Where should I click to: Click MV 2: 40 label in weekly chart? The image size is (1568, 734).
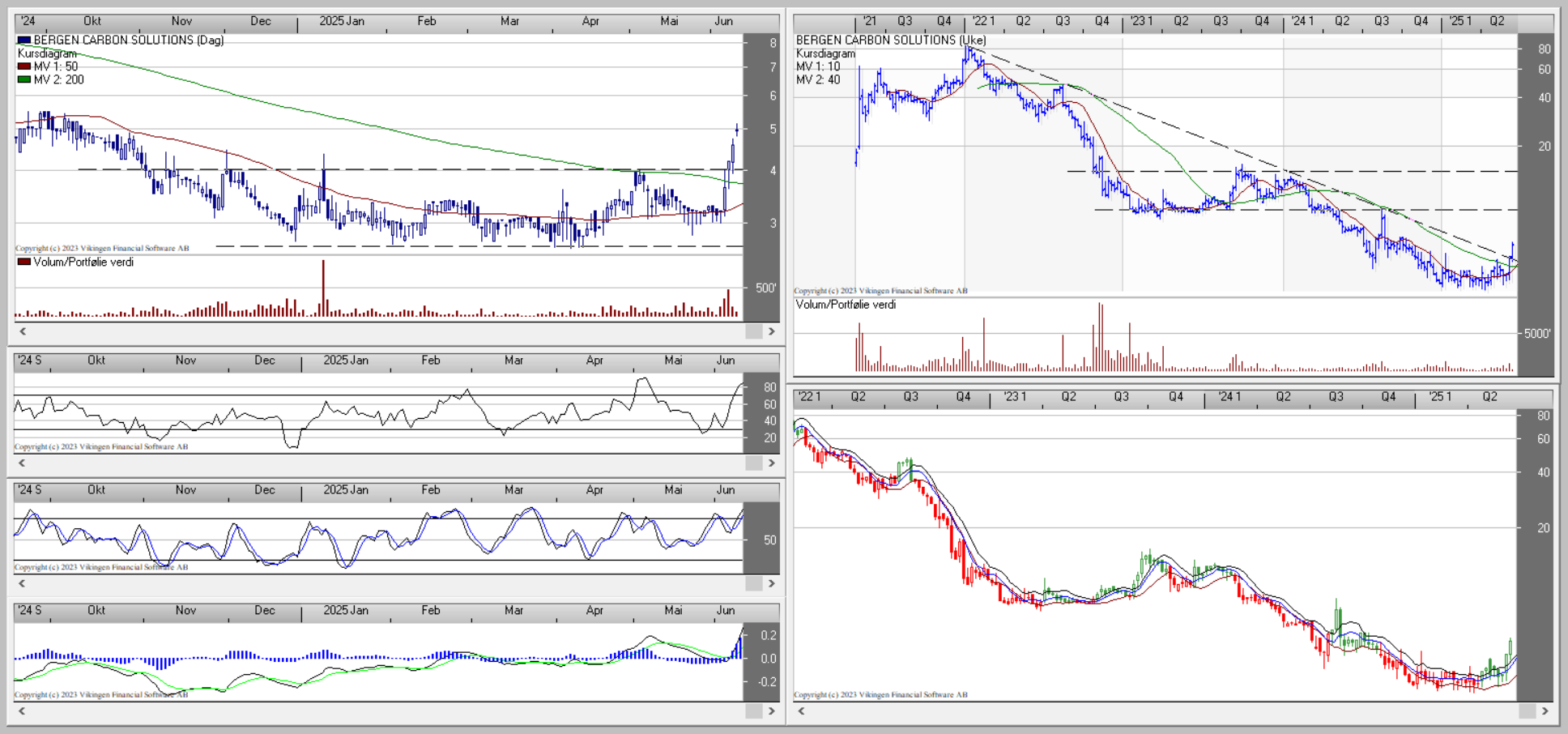818,79
